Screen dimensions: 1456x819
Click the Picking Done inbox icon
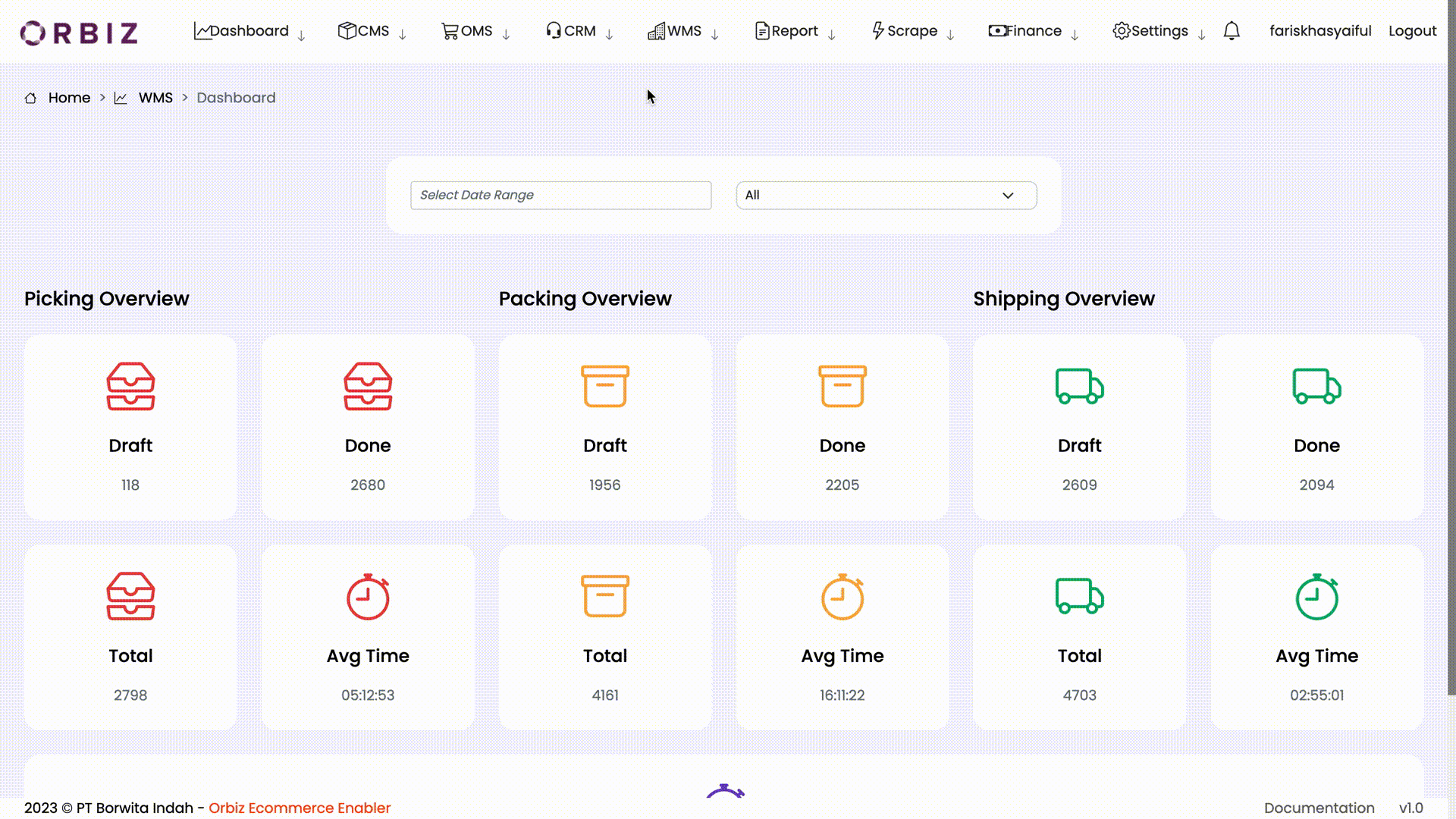[367, 386]
